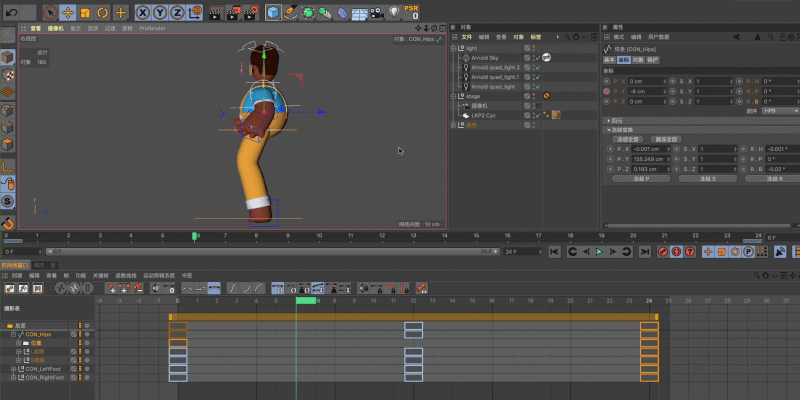
Task: Click the 冻结 S button
Action: pyautogui.click(x=708, y=179)
